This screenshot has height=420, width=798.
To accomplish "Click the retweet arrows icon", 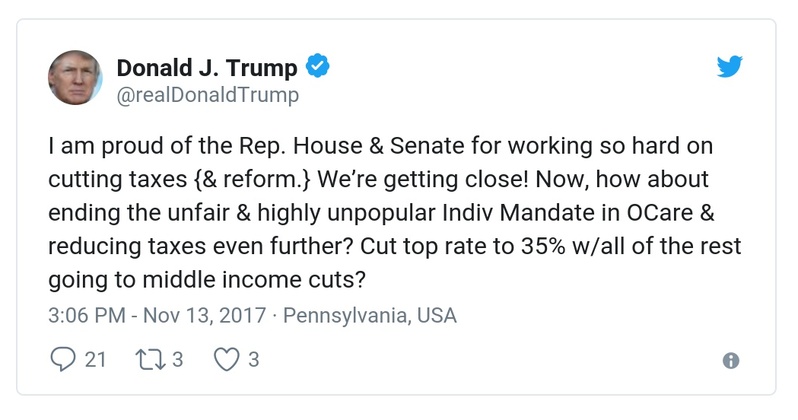I will tap(145, 360).
